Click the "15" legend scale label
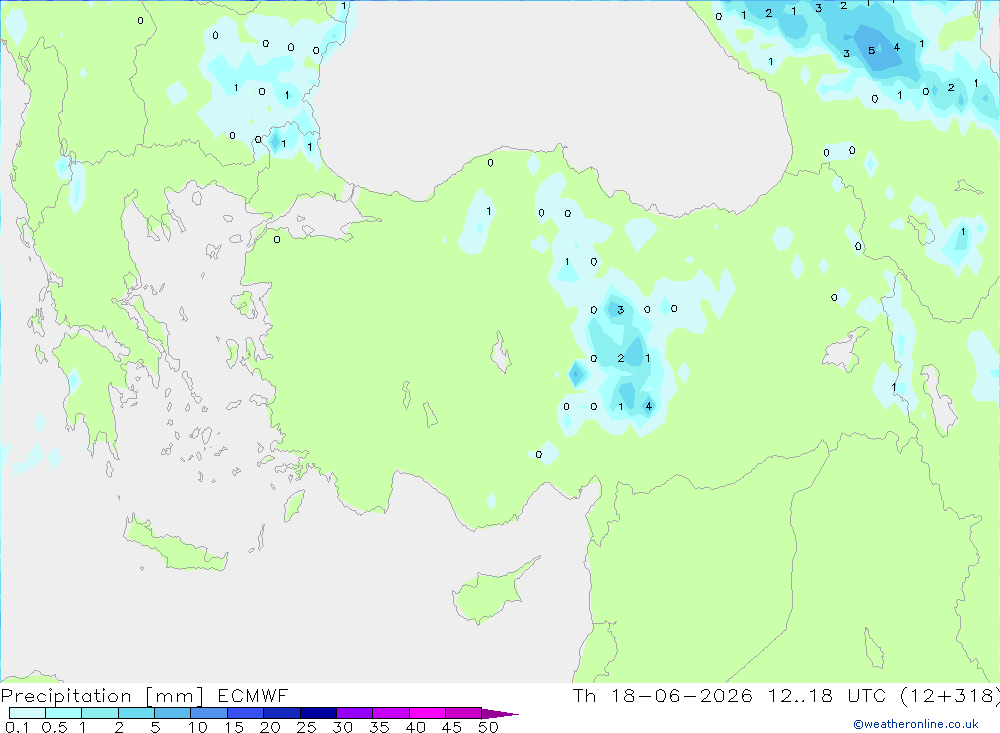This screenshot has width=1000, height=733. coord(234,727)
